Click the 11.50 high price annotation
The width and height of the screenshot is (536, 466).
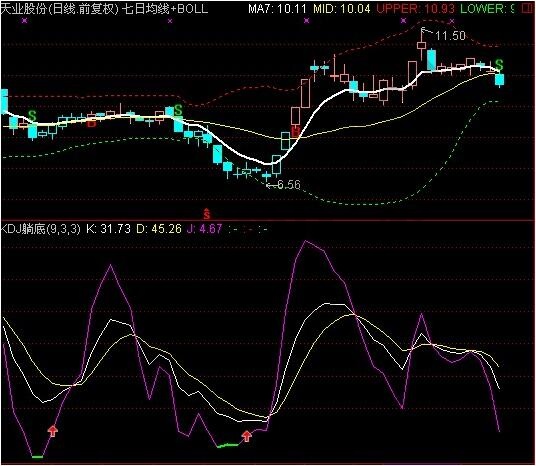tap(450, 36)
